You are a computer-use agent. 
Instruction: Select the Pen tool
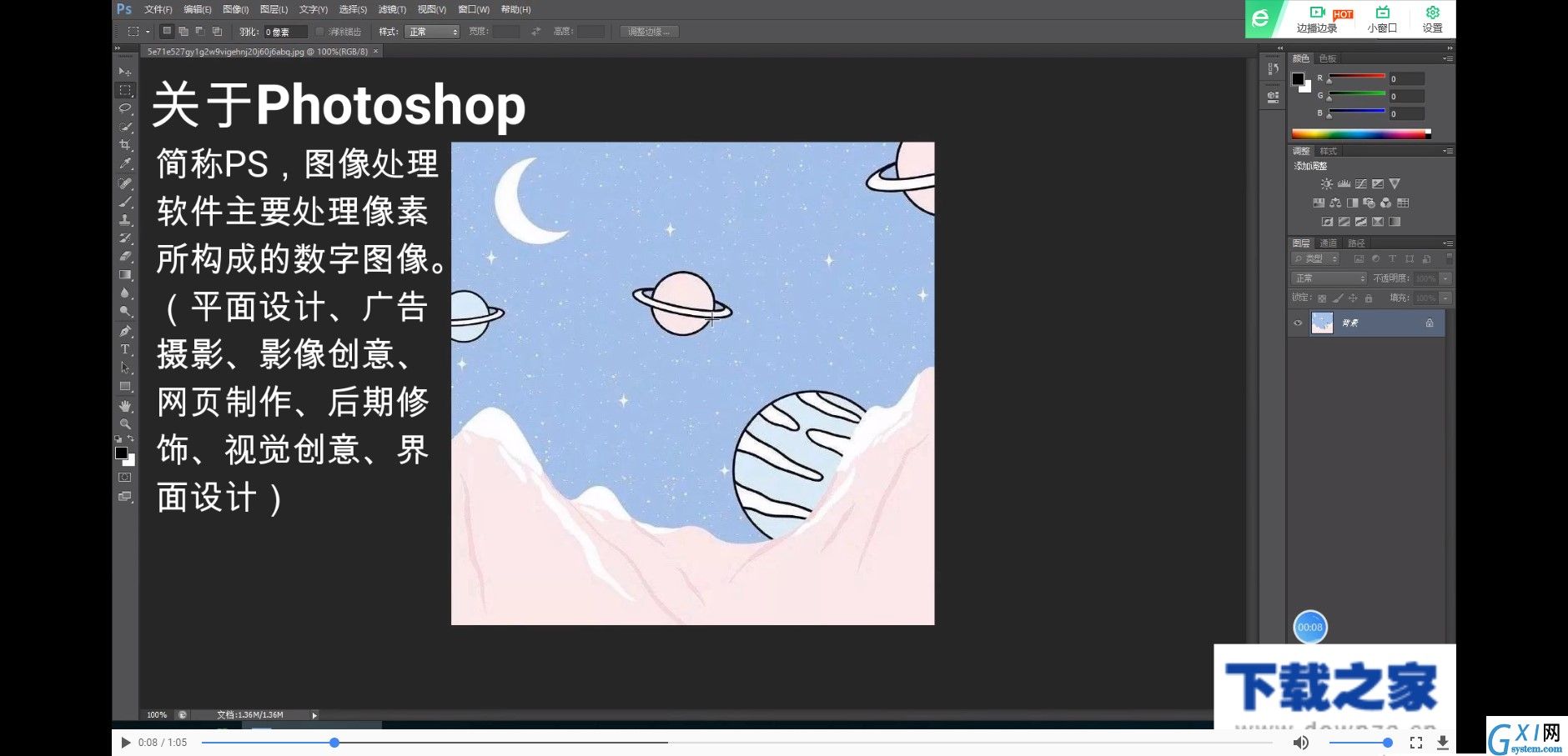(x=125, y=332)
